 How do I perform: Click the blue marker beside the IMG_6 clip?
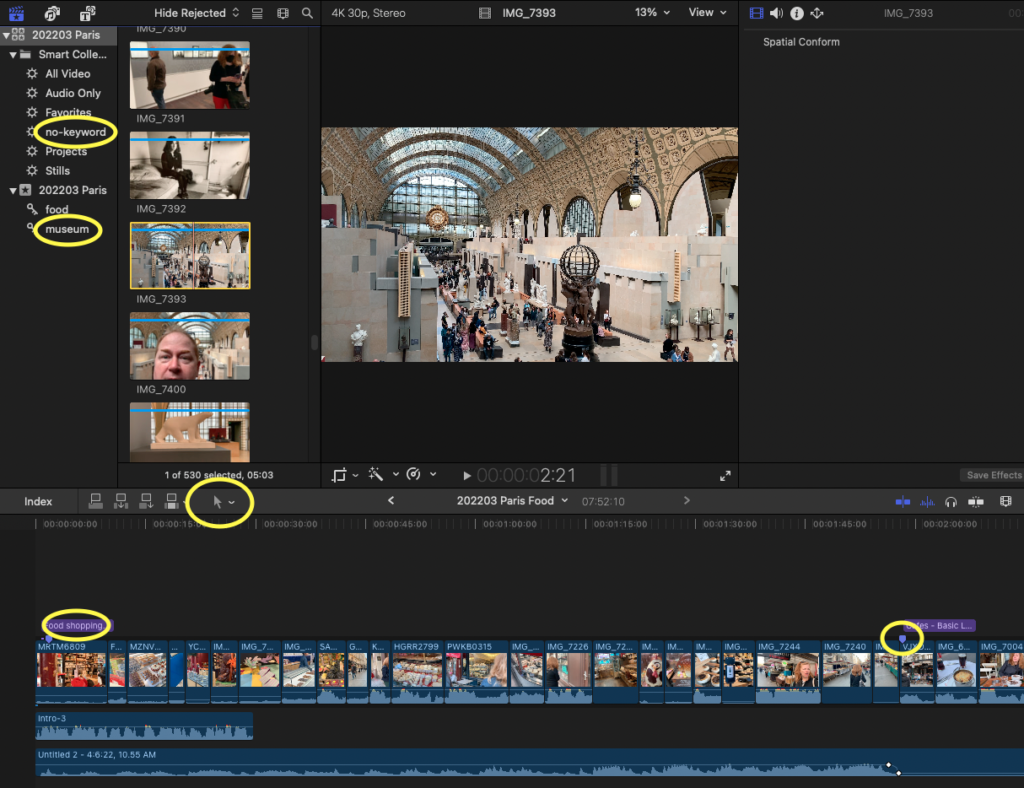coord(903,639)
